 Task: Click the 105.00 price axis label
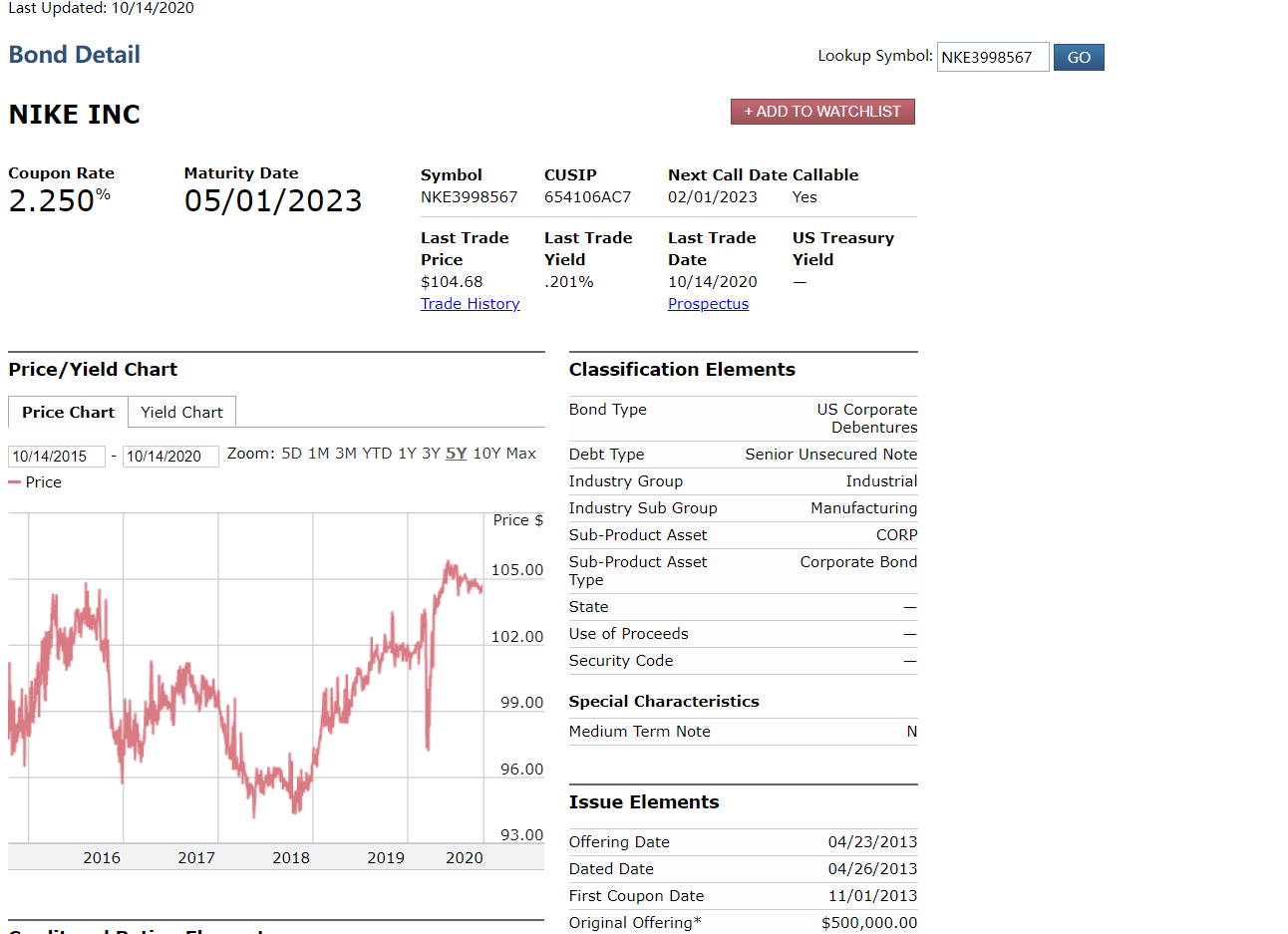pyautogui.click(x=517, y=570)
